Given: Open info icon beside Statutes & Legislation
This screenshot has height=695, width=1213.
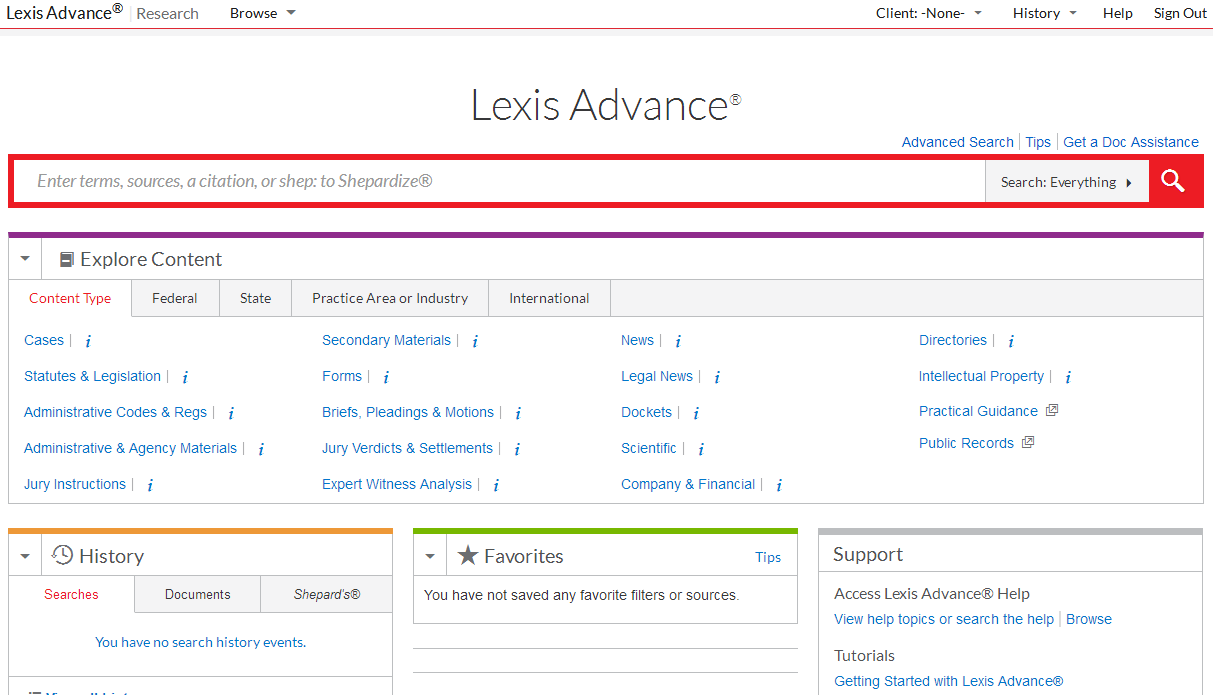Looking at the screenshot, I should click(185, 377).
